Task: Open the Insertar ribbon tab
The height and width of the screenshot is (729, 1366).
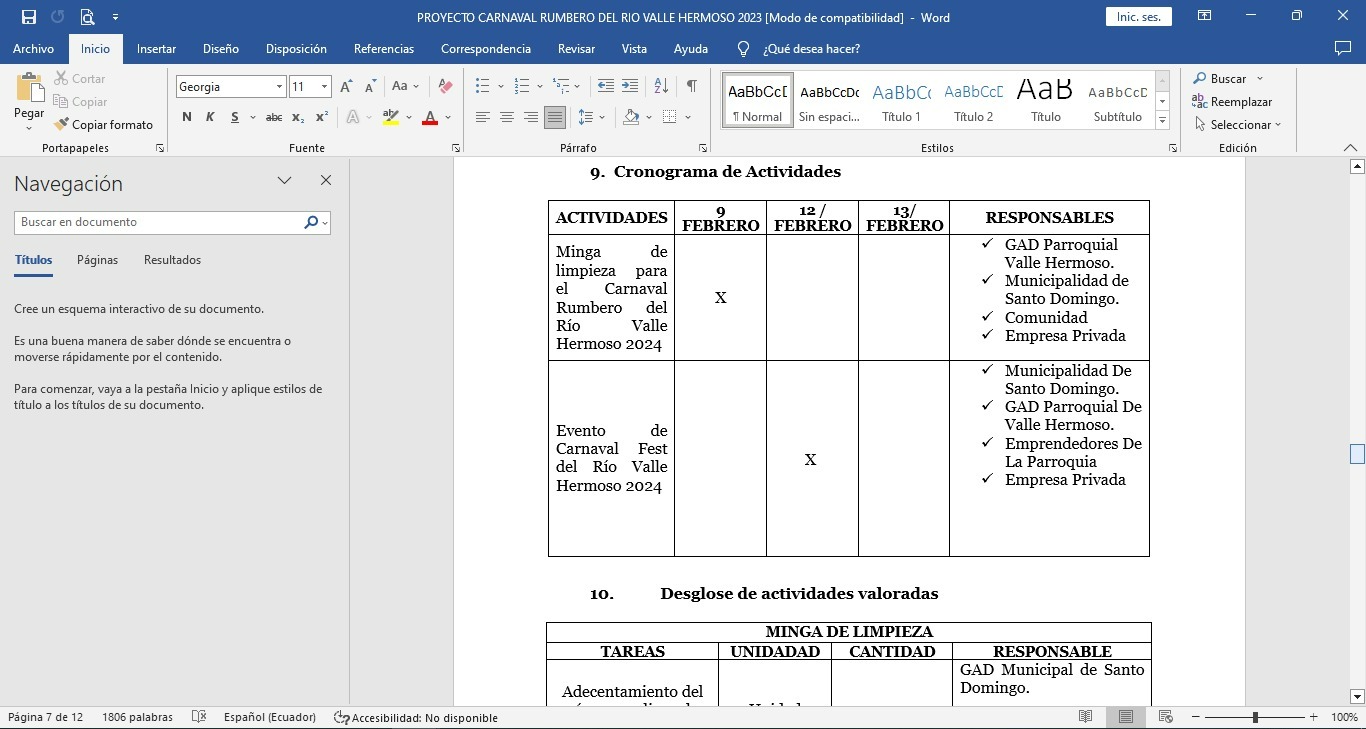Action: point(156,49)
